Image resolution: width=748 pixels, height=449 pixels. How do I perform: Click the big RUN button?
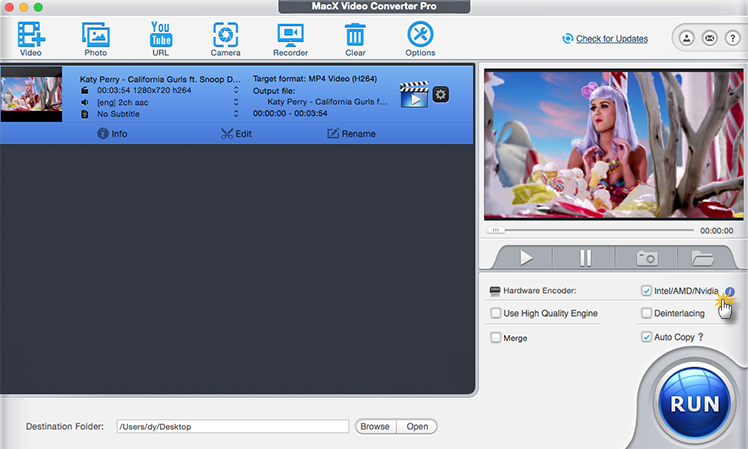pyautogui.click(x=695, y=404)
